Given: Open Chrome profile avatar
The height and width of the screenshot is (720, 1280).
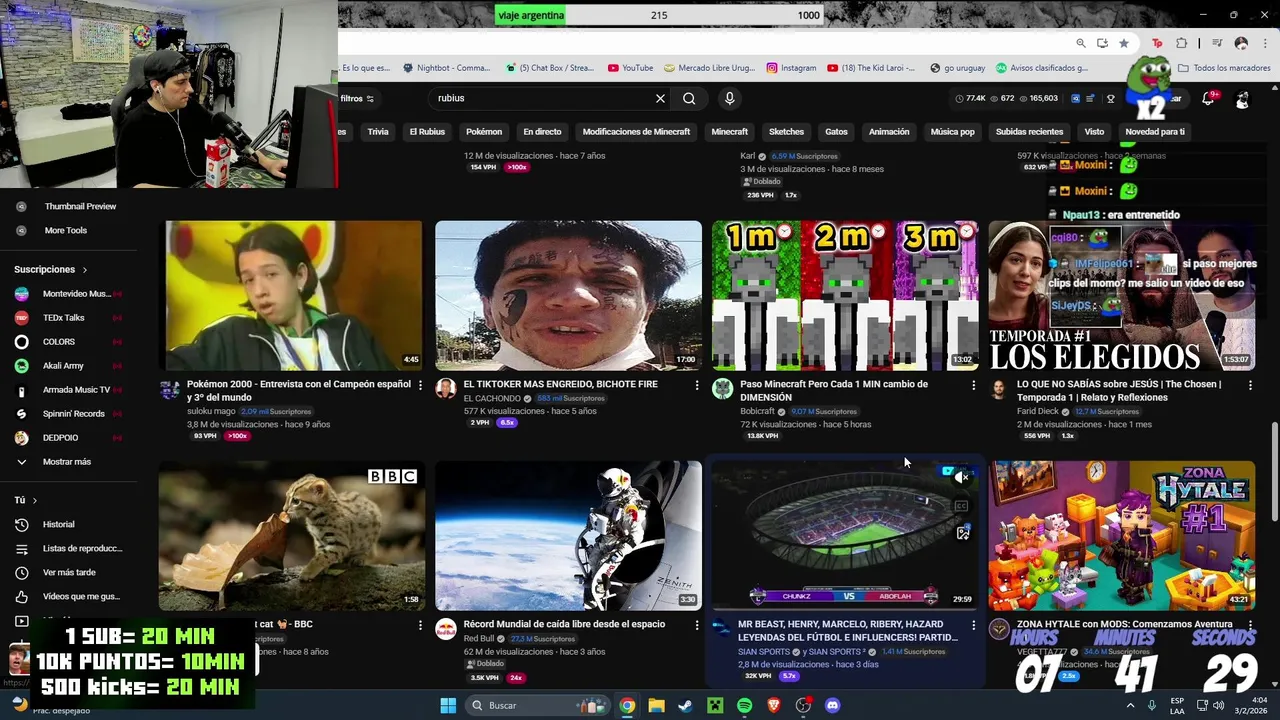Looking at the screenshot, I should pos(1241,43).
